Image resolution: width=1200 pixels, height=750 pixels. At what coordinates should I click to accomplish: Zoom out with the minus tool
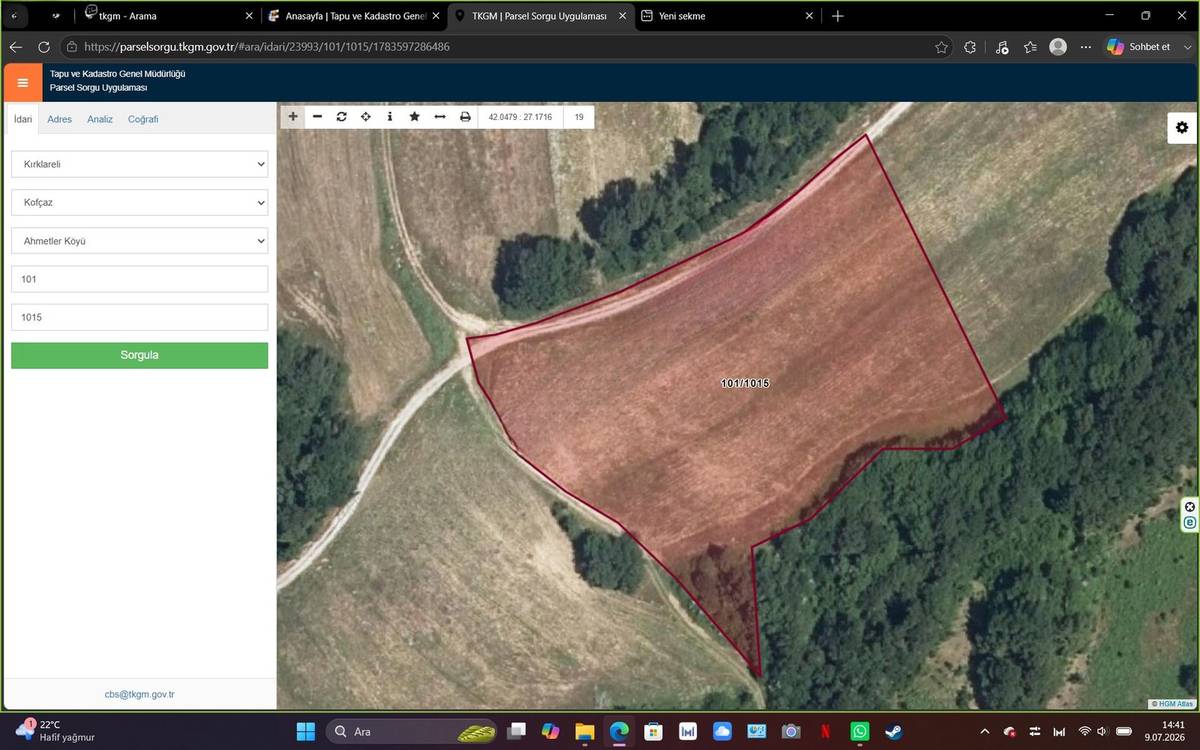pos(317,117)
